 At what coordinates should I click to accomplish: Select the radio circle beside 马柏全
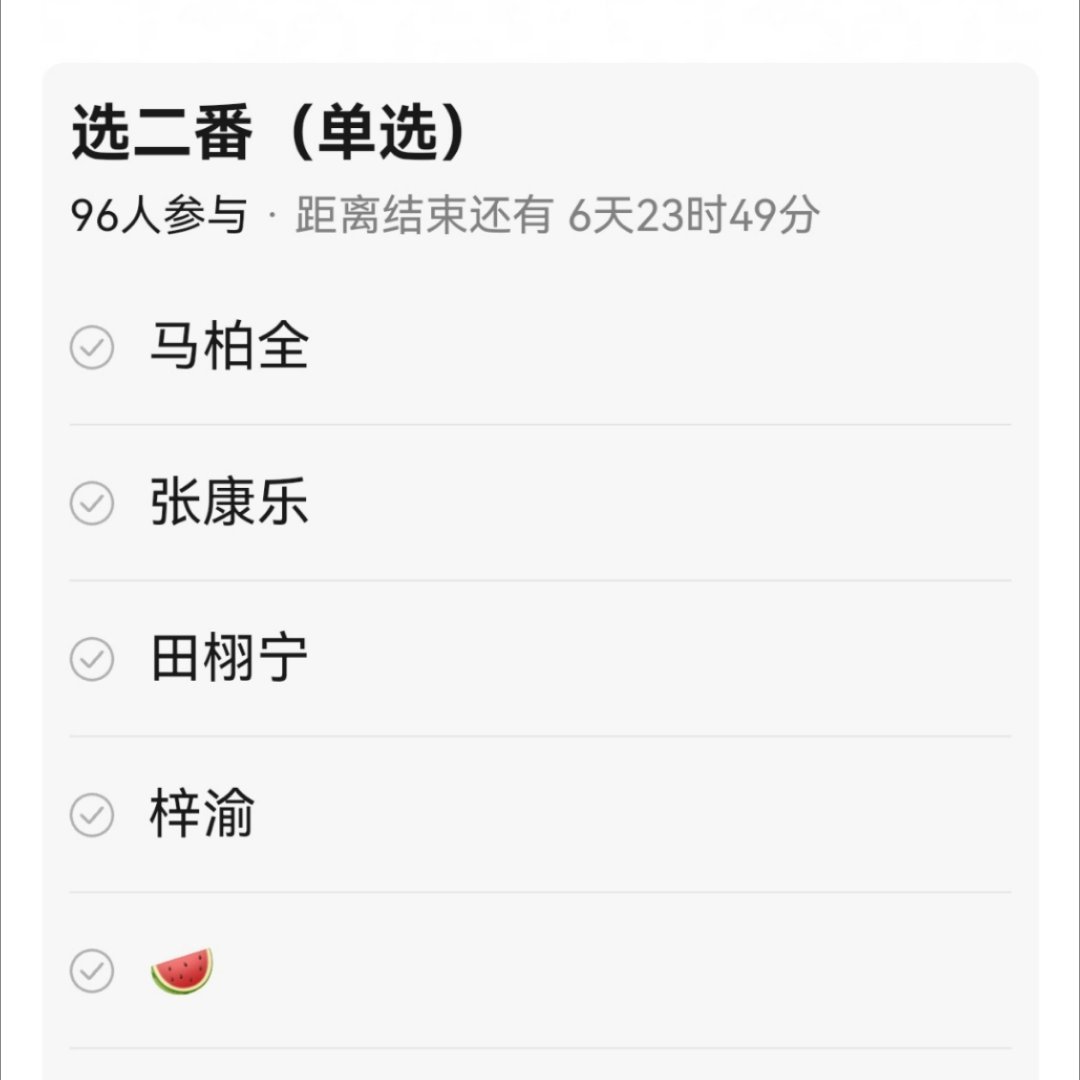(92, 347)
